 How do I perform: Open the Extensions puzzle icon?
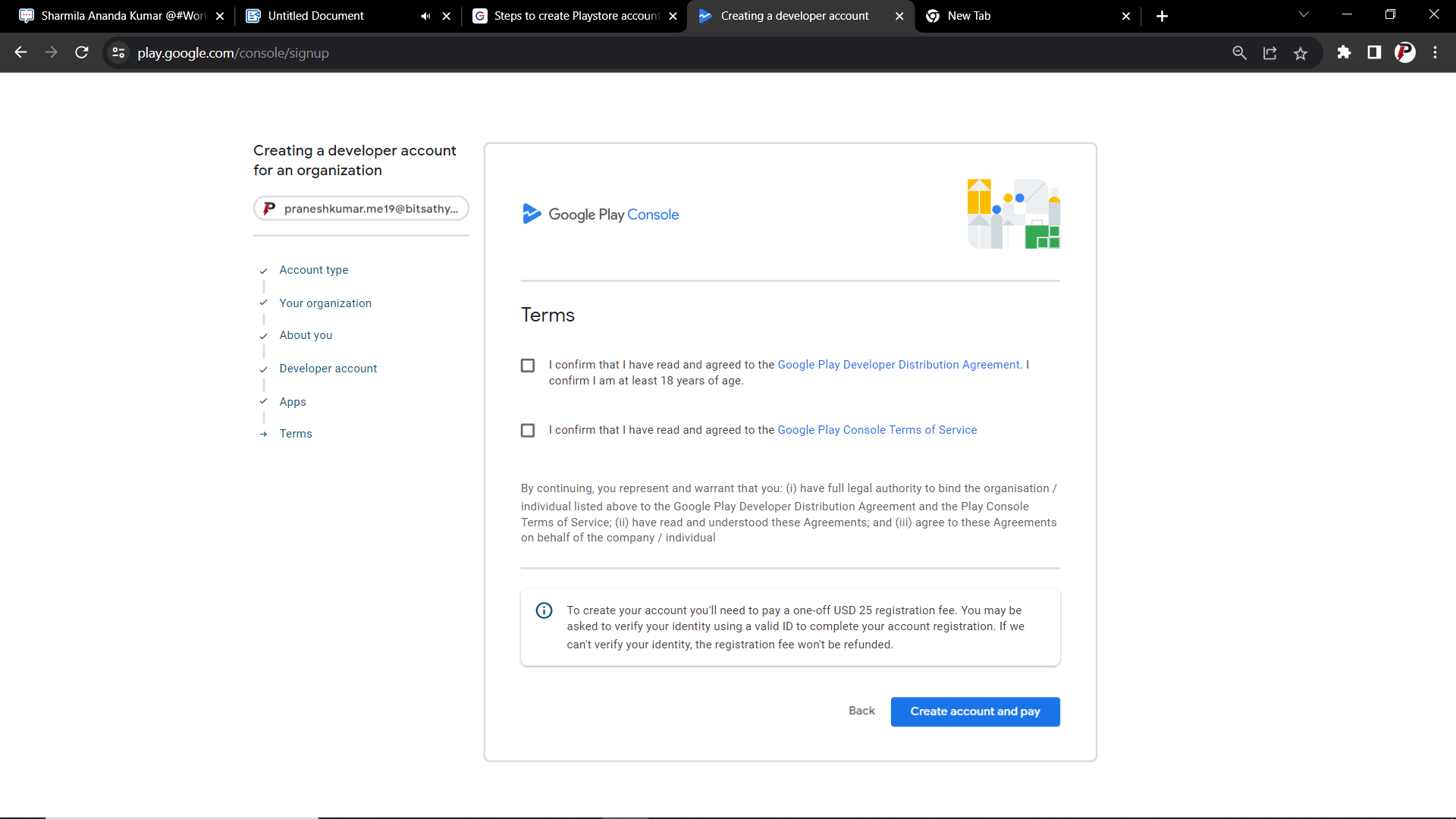[x=1344, y=52]
